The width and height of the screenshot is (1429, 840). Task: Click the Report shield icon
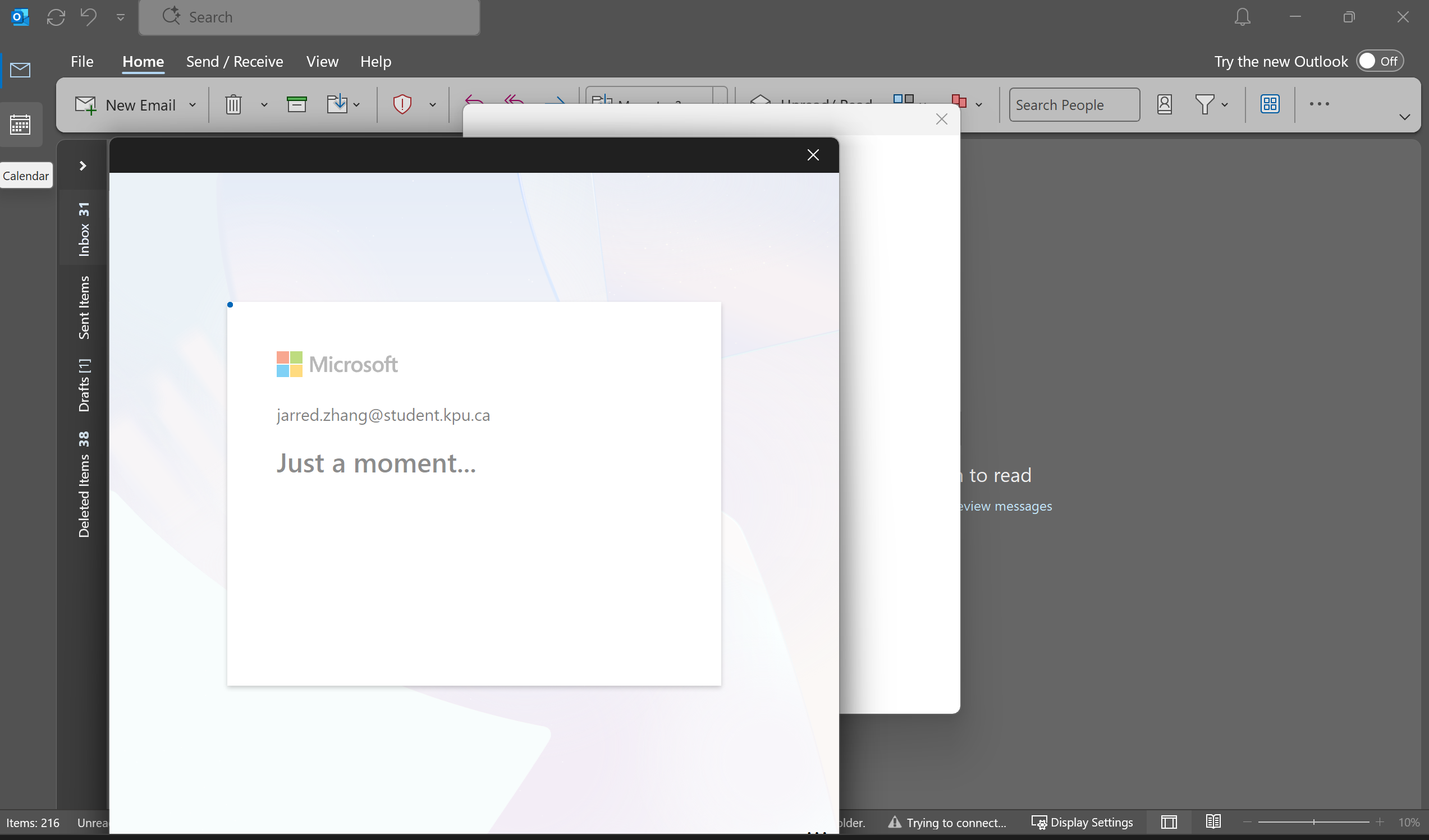[x=402, y=104]
